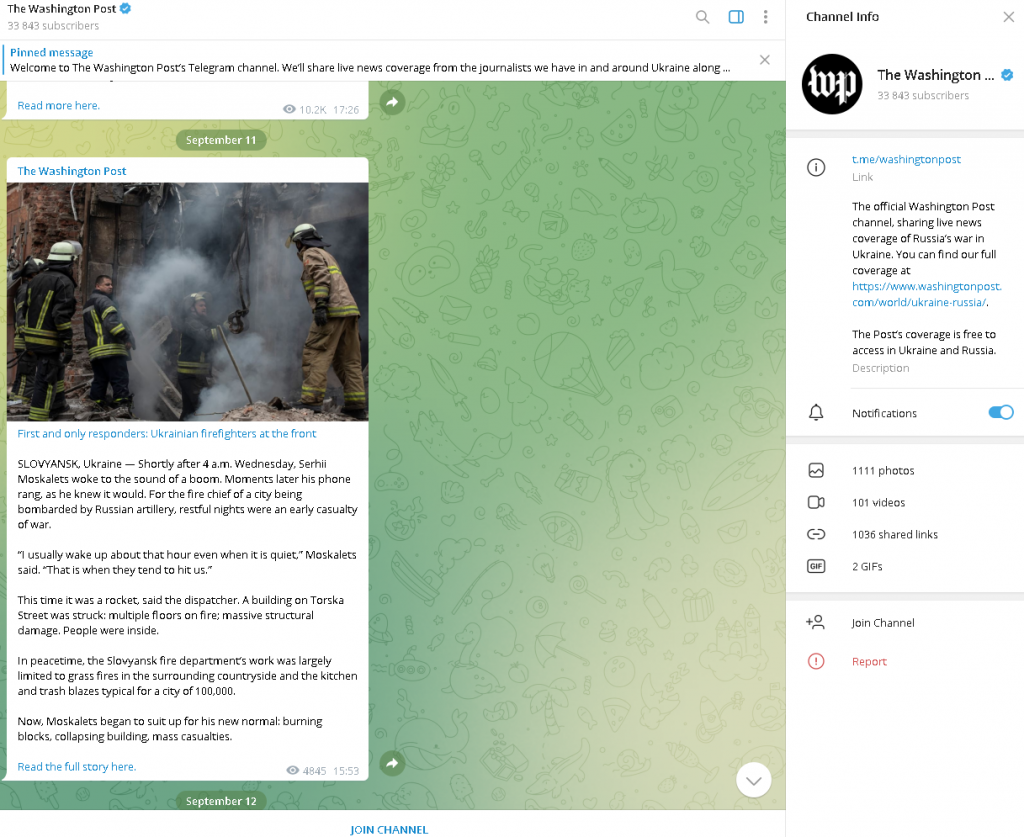Forward the top message using its share icon
This screenshot has width=1024, height=837.
click(392, 101)
